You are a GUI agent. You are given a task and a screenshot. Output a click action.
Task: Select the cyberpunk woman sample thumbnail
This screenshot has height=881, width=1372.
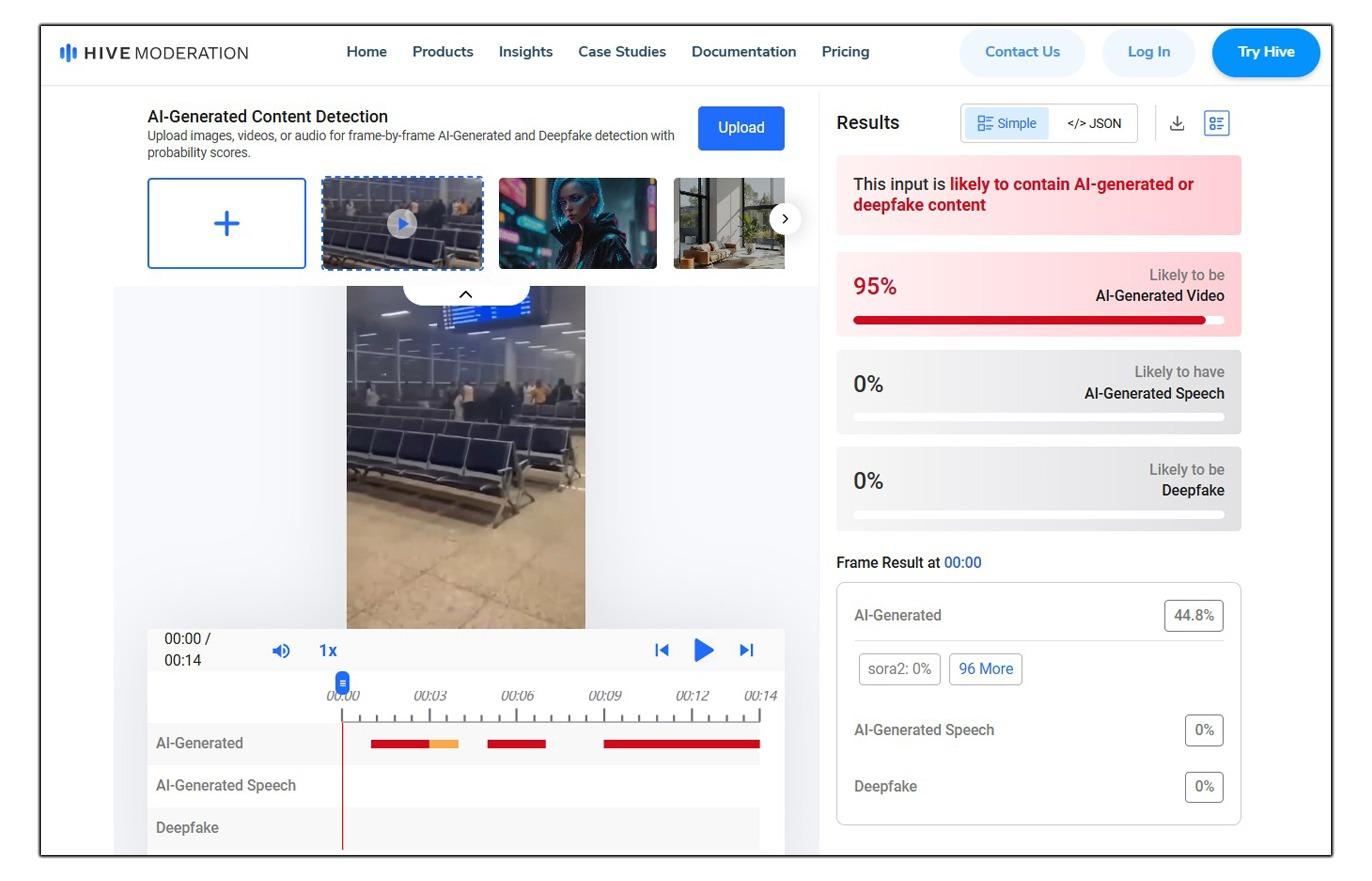pos(577,223)
